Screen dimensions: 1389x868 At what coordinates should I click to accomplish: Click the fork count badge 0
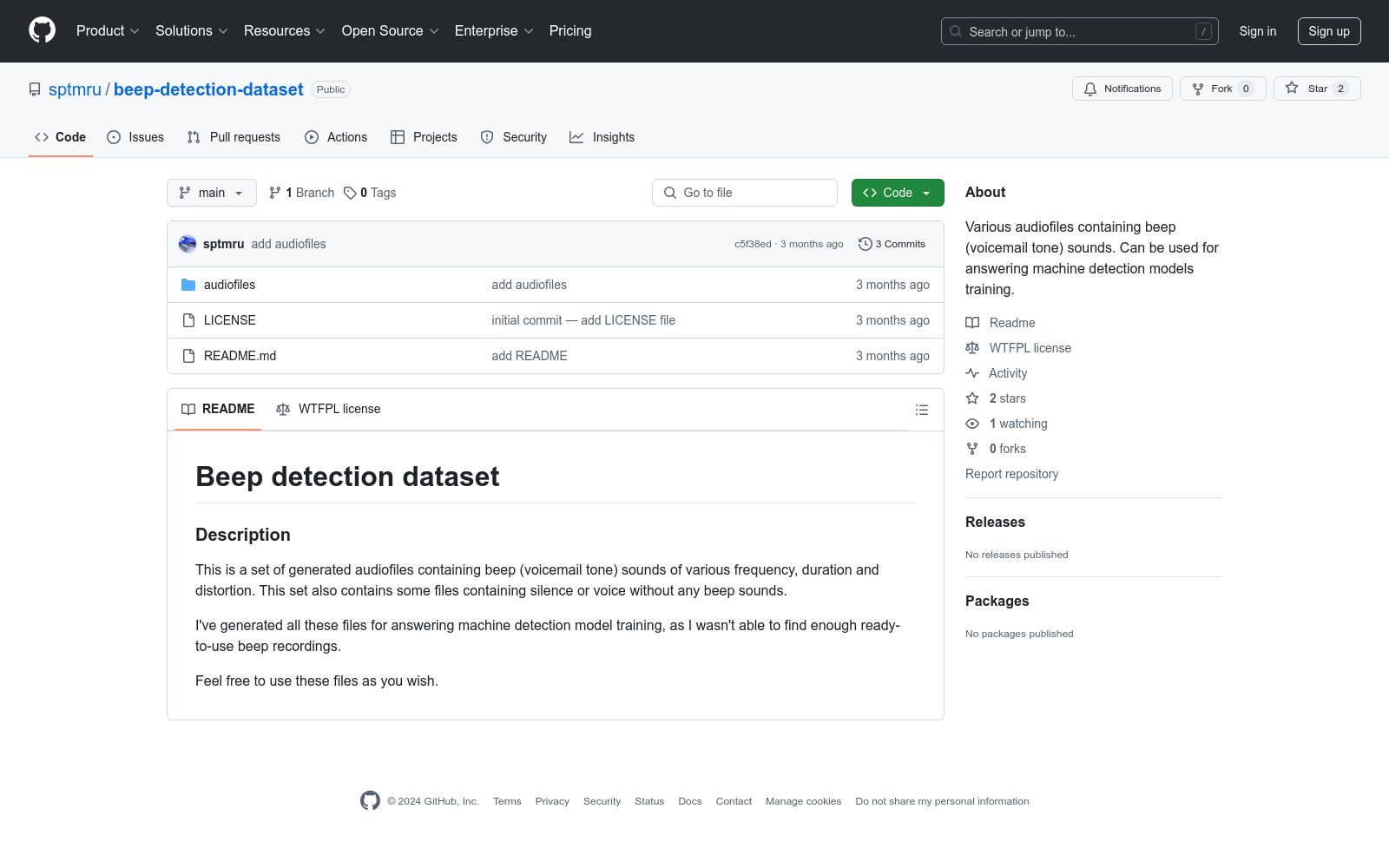(x=1246, y=89)
